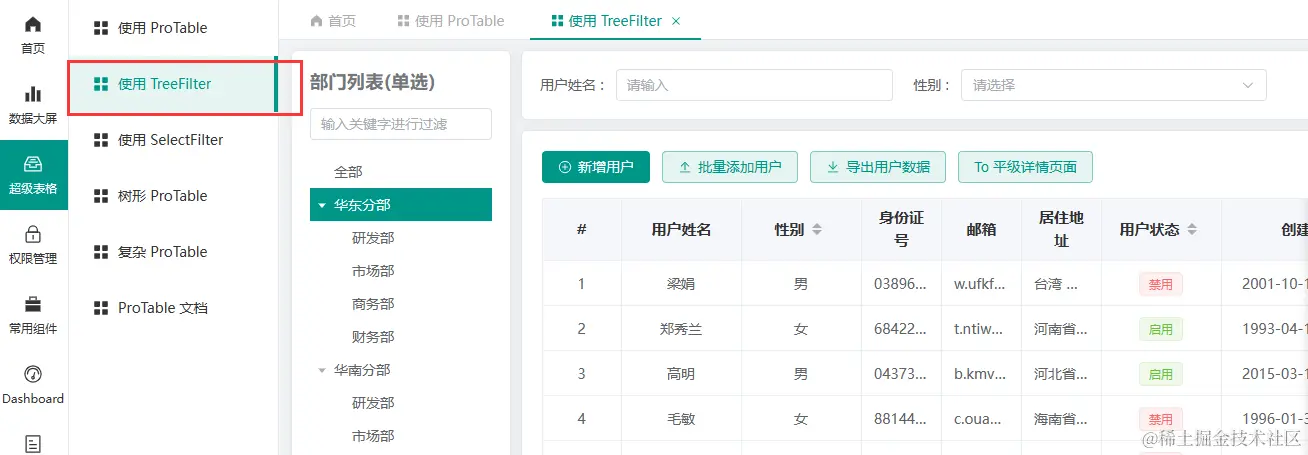Viewport: 1308px width, 455px height.
Task: Close the 使用 TreeFilter tab
Action: tap(676, 21)
